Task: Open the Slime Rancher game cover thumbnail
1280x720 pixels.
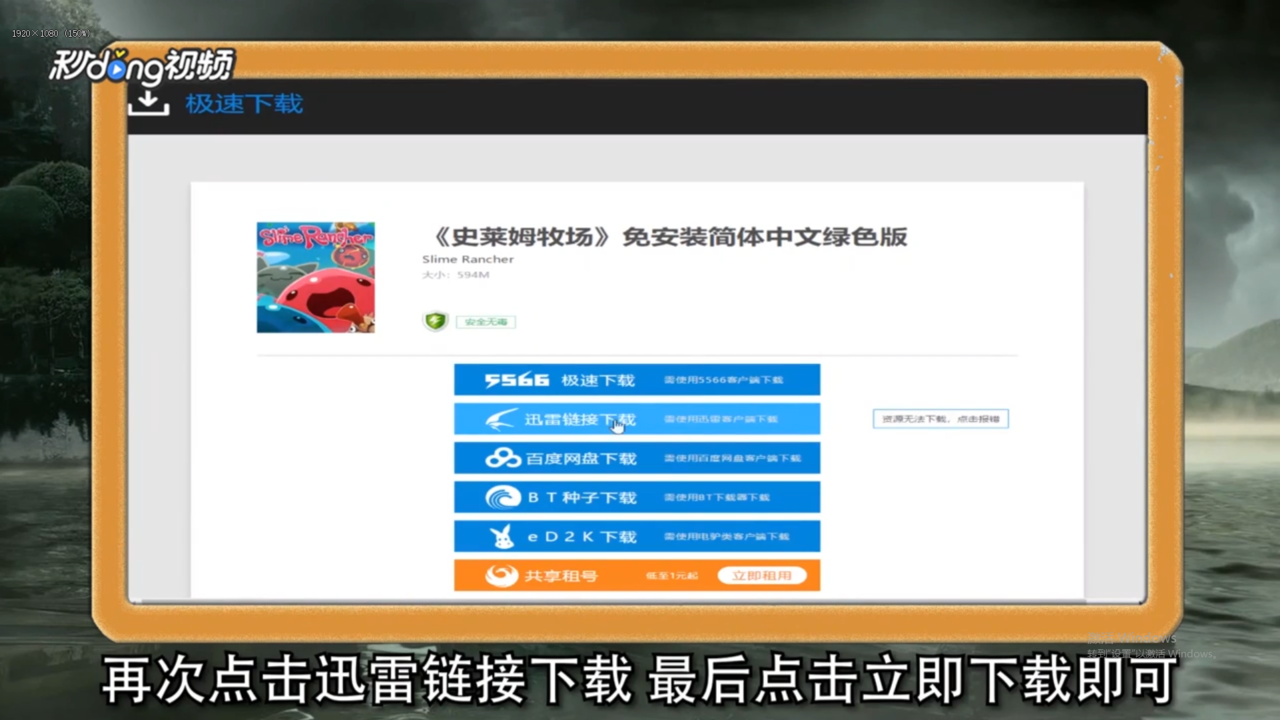Action: pyautogui.click(x=315, y=277)
